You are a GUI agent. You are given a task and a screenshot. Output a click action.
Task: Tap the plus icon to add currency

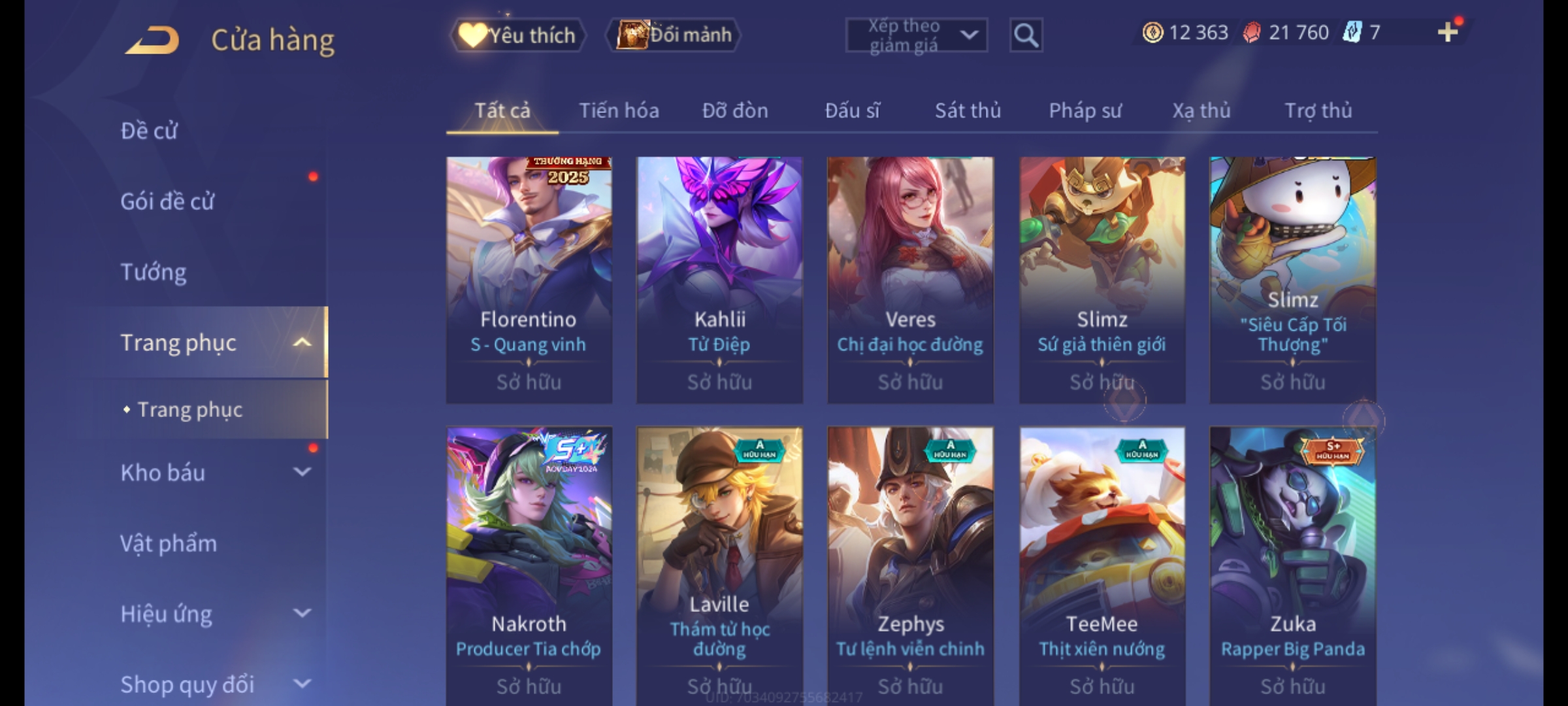[1448, 32]
